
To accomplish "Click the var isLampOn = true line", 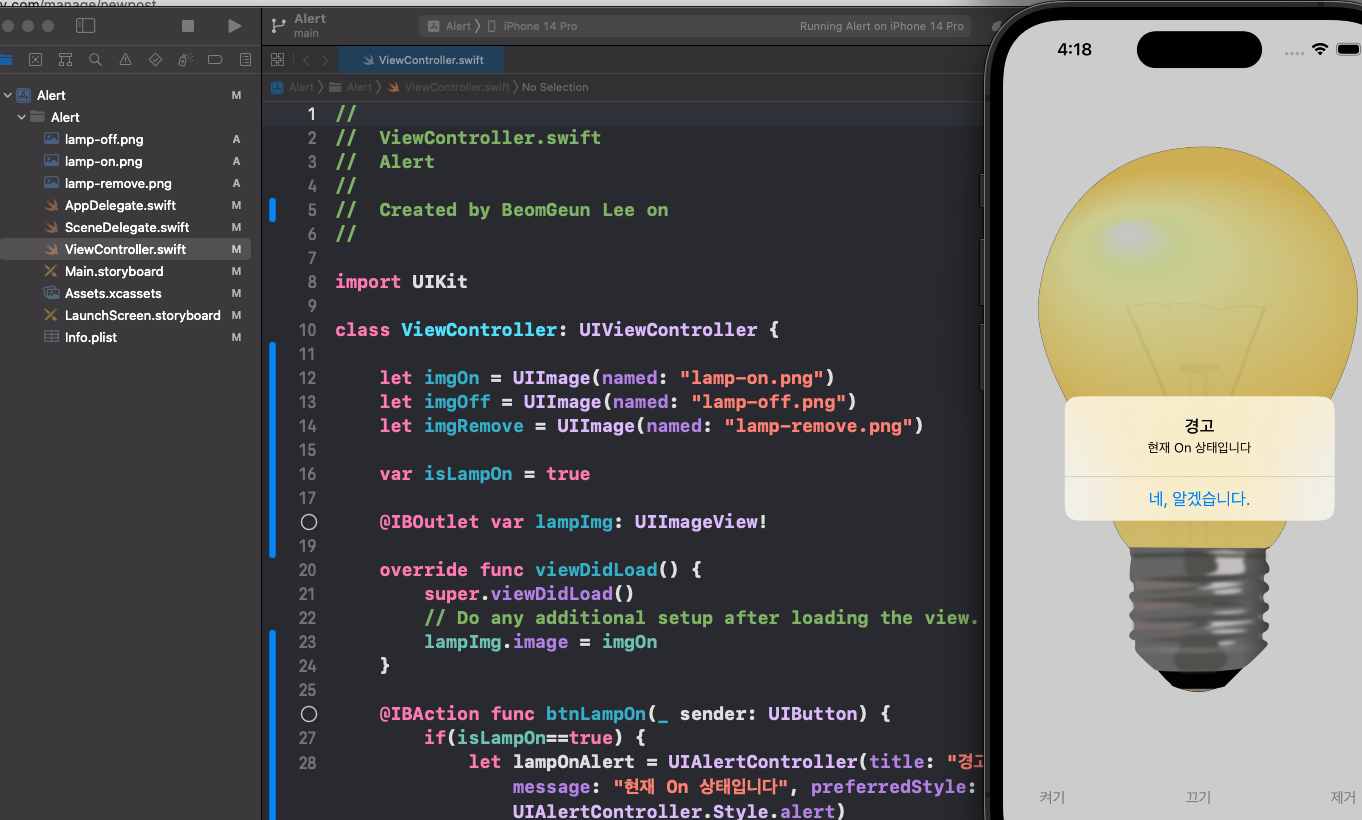I will [485, 474].
